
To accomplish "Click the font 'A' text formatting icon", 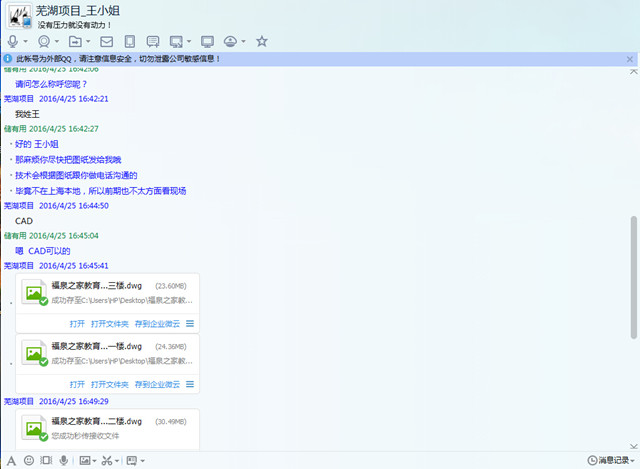I will (x=11, y=461).
